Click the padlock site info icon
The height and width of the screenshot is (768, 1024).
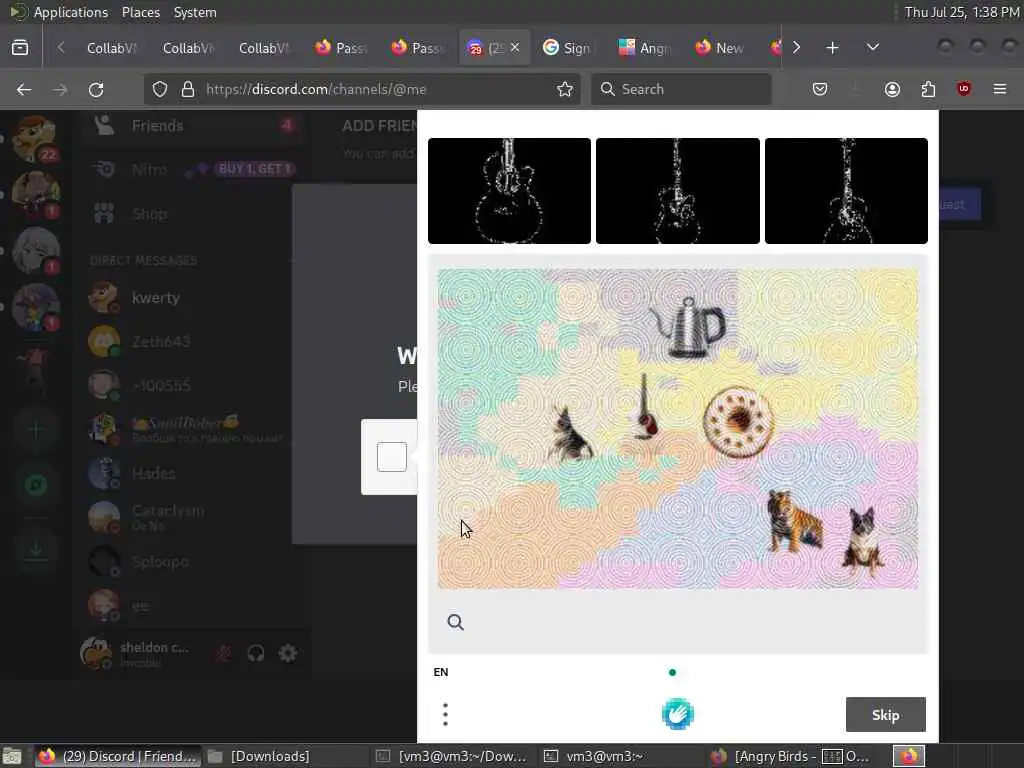tap(187, 89)
